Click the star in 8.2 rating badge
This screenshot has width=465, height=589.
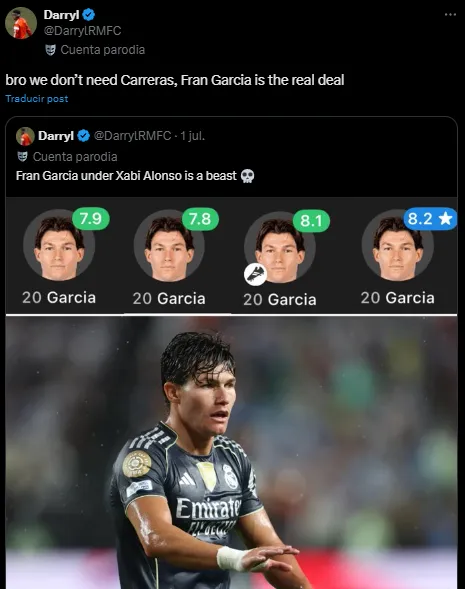445,218
